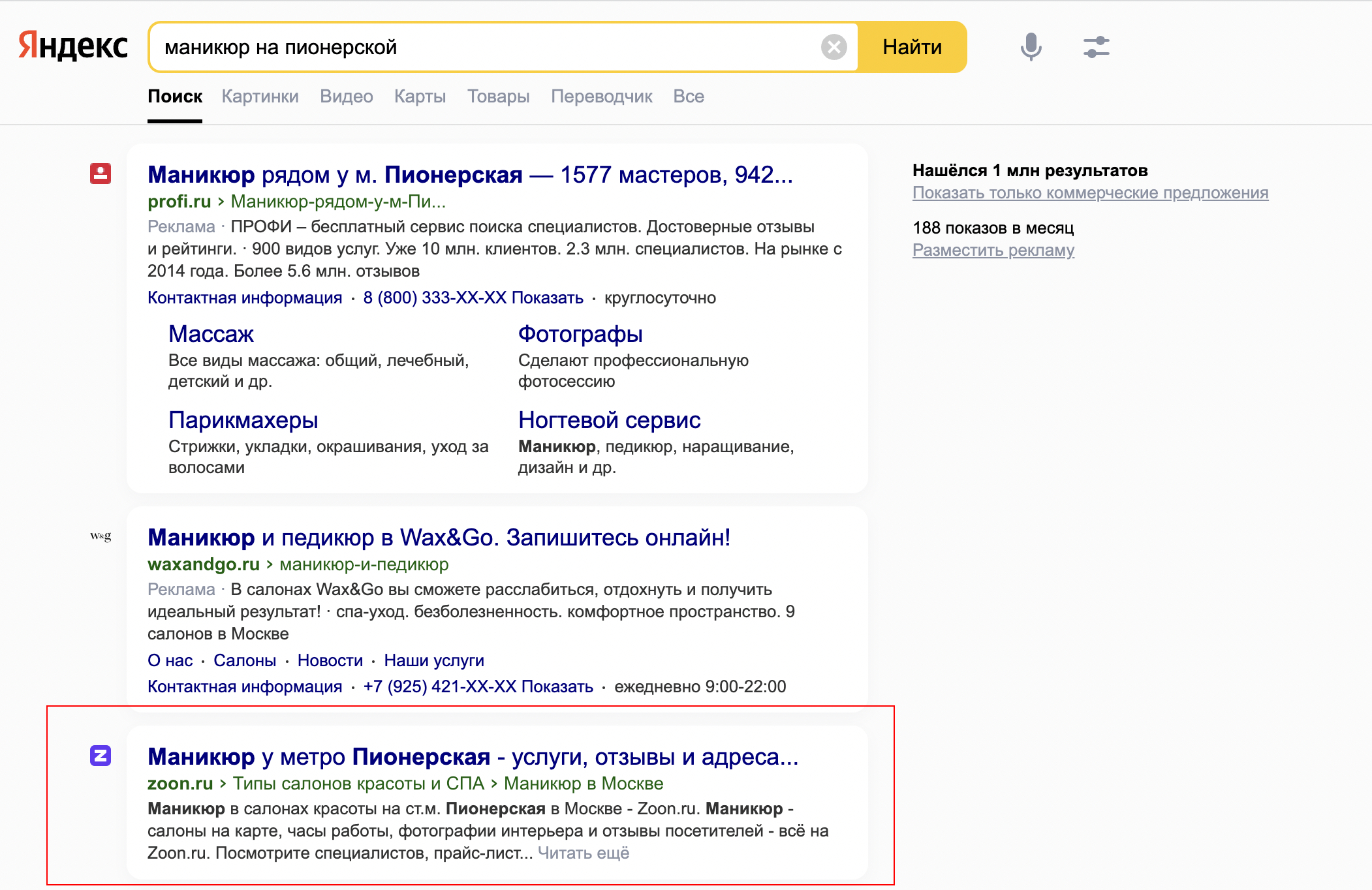The height and width of the screenshot is (890, 1372).
Task: Open Маникюр в Москве breadcrumb
Action: coord(584,784)
